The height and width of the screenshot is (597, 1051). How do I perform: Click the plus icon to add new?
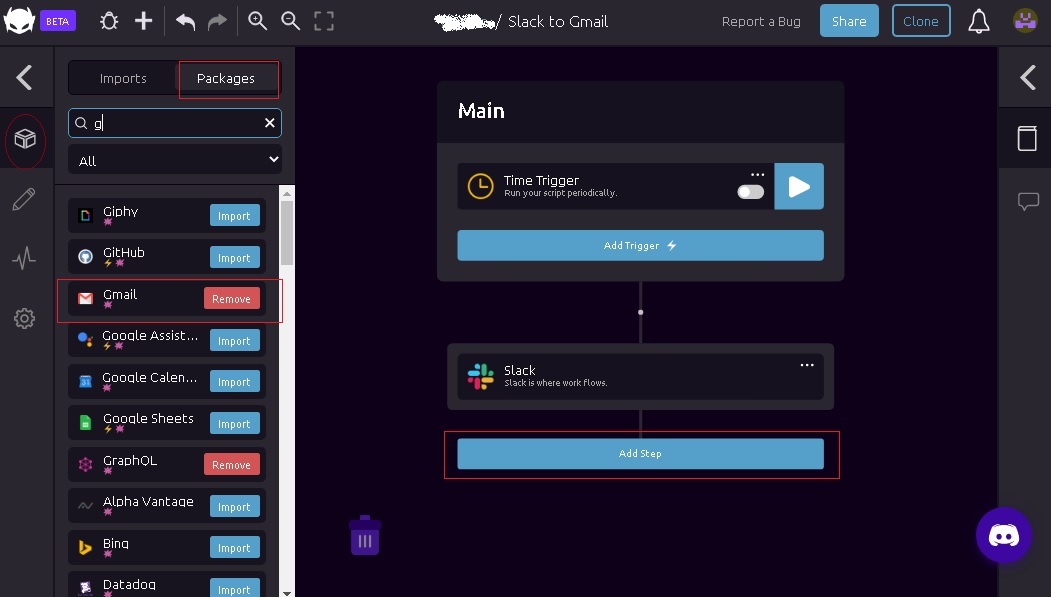143,21
